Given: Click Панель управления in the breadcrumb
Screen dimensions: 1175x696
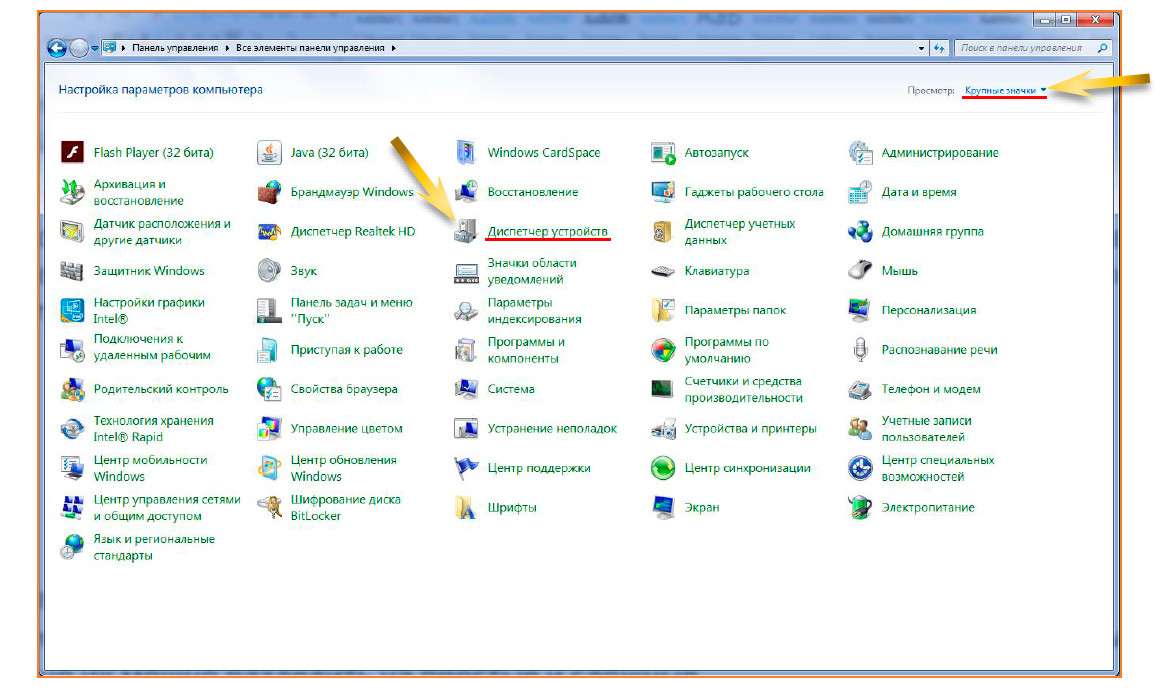Looking at the screenshot, I should pos(173,48).
